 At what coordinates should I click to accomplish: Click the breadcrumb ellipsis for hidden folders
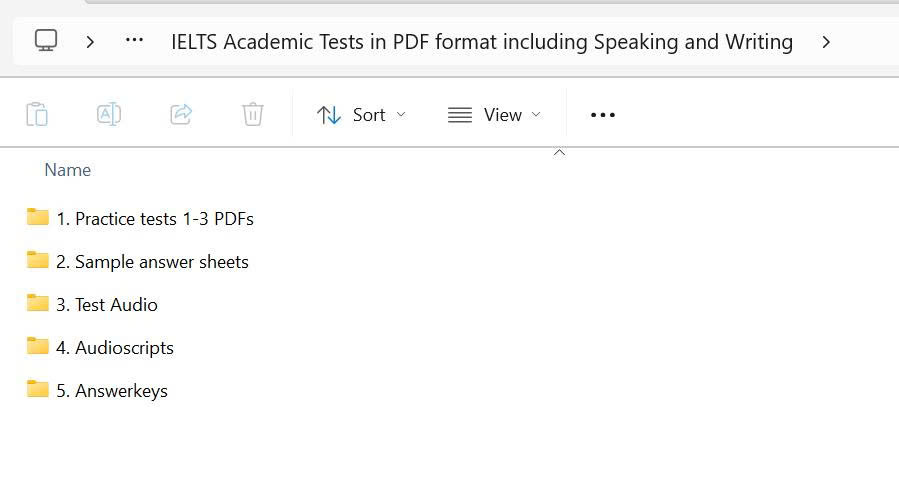(x=134, y=41)
